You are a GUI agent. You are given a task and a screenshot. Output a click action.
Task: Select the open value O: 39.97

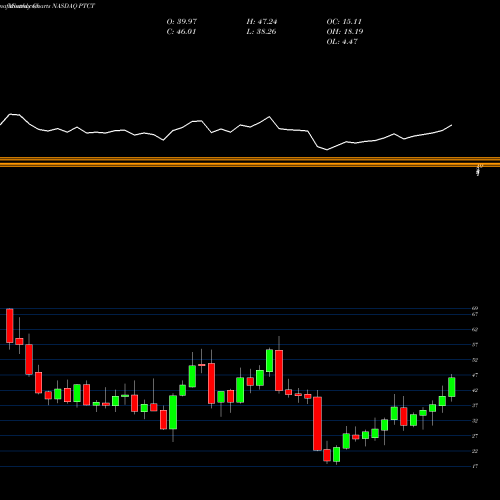click(x=182, y=22)
